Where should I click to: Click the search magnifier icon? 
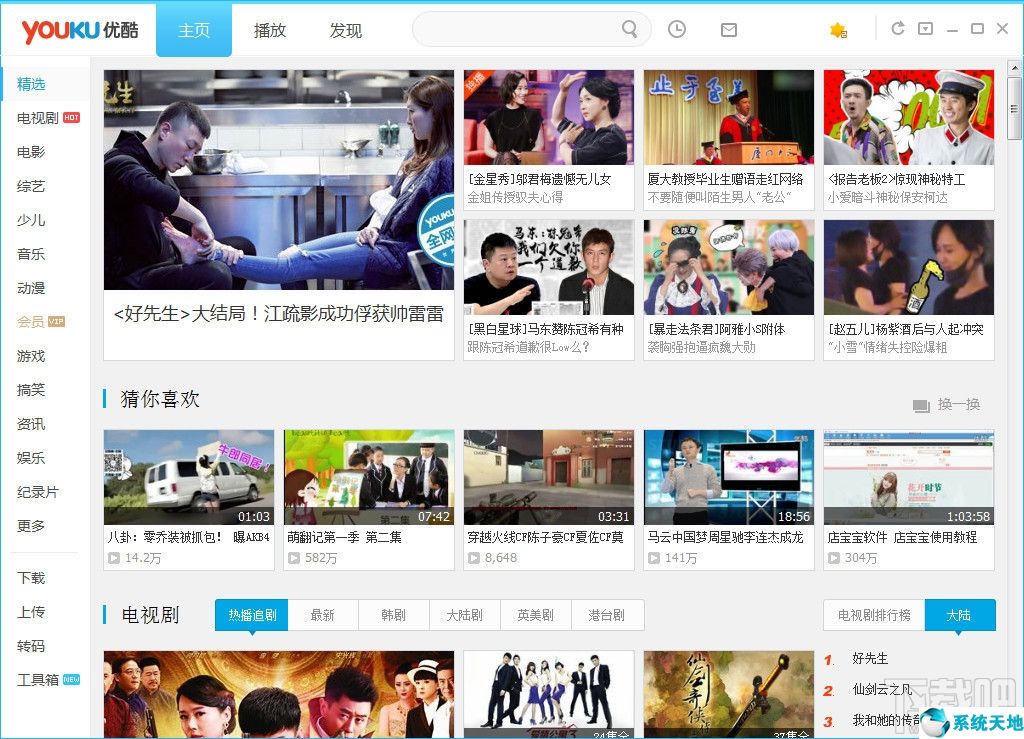coord(629,30)
